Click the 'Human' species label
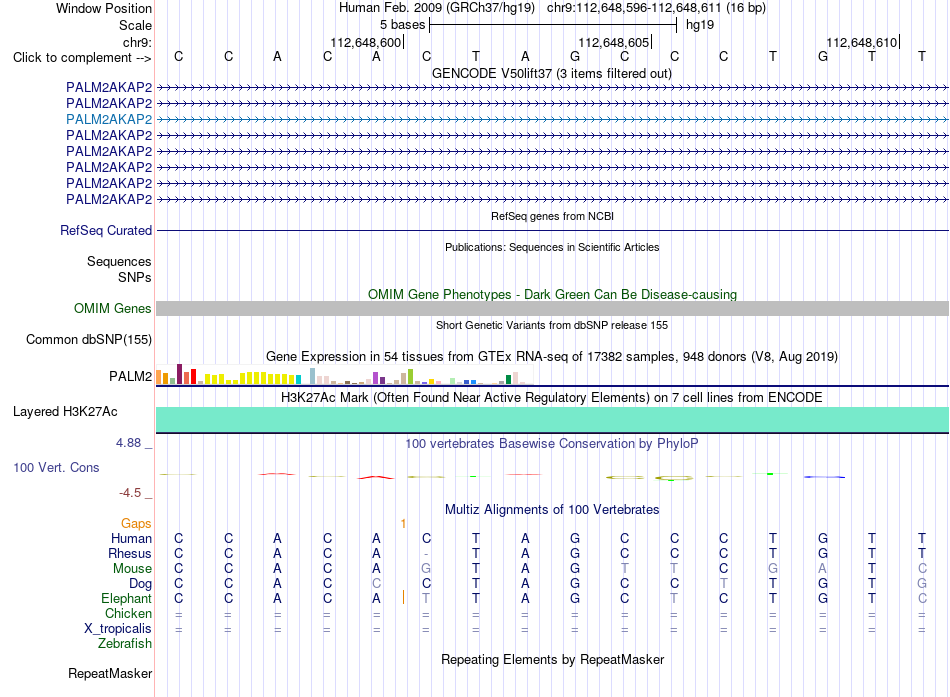950x697 pixels. click(x=131, y=538)
